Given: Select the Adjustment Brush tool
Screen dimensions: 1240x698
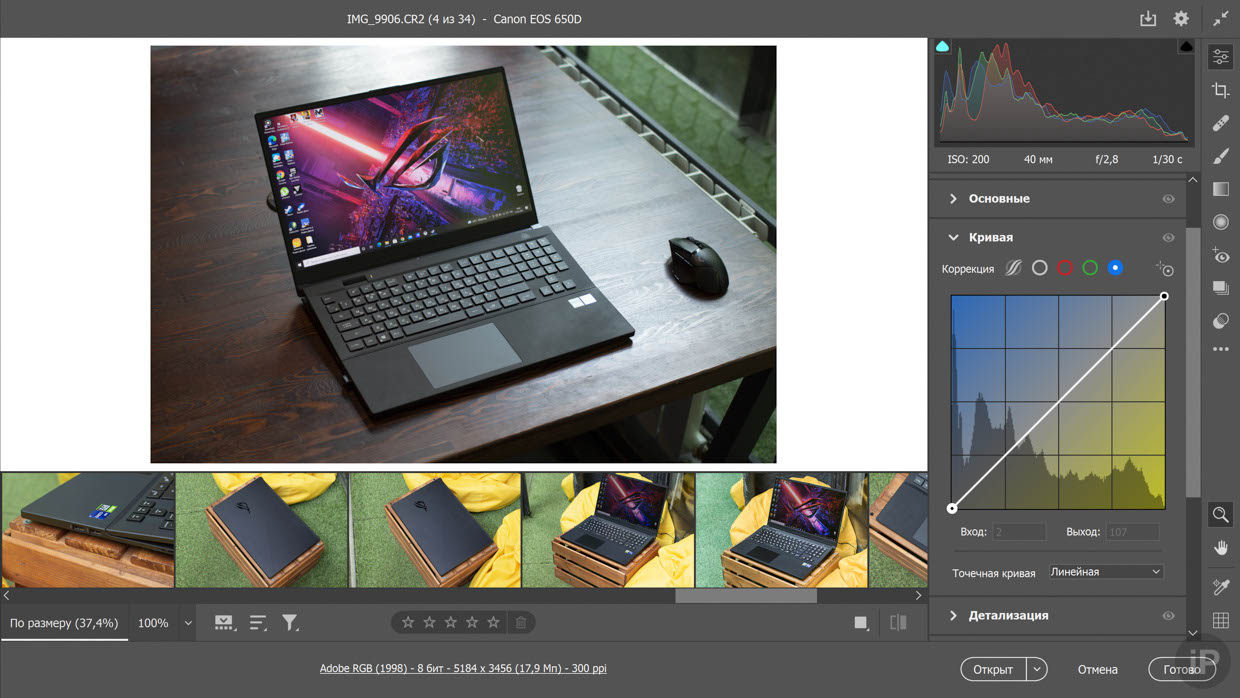Looking at the screenshot, I should pos(1221,156).
